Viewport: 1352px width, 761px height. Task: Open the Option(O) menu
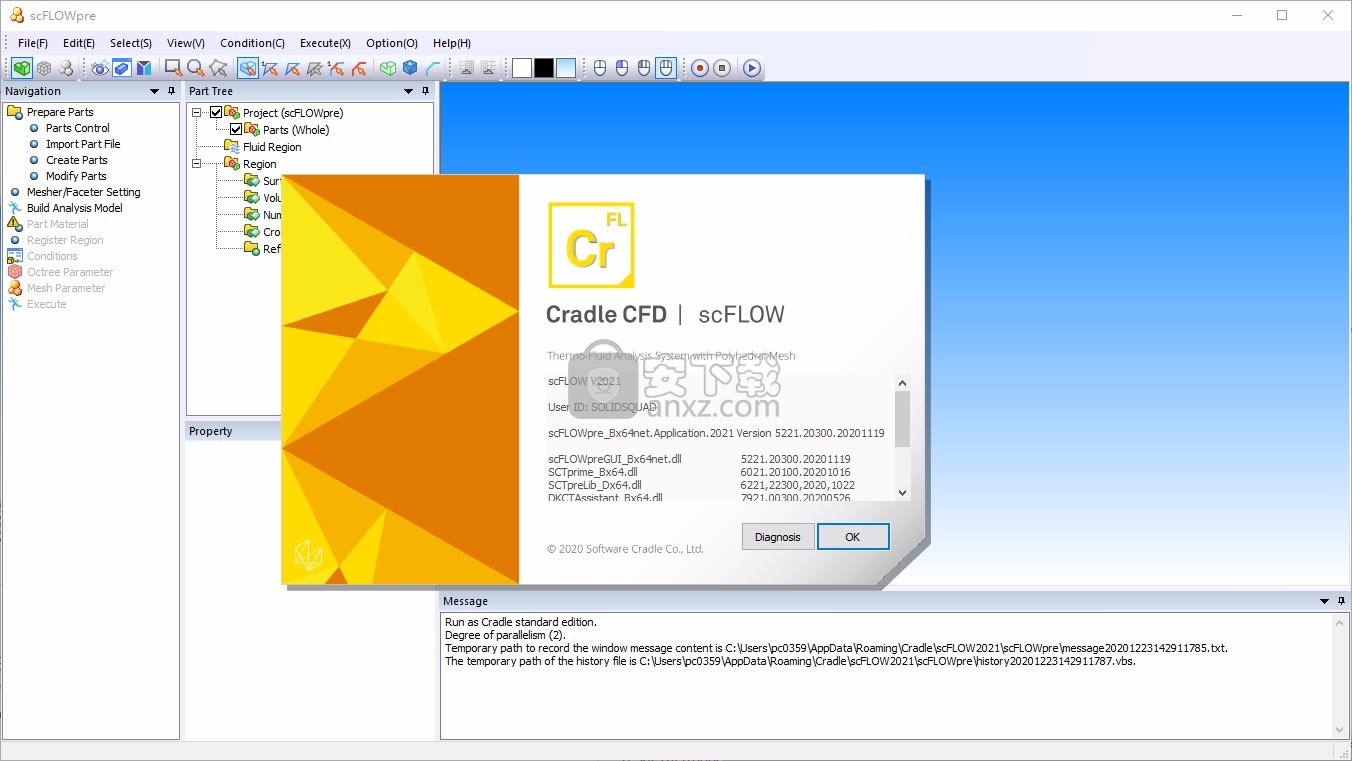tap(392, 43)
